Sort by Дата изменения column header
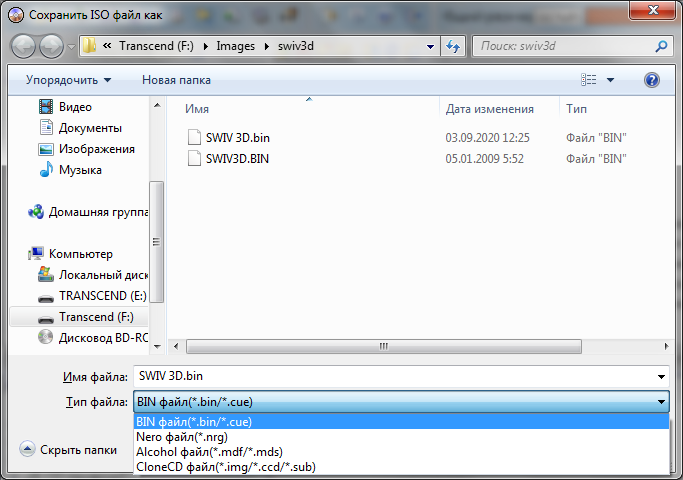This screenshot has height=480, width=683. point(489,109)
